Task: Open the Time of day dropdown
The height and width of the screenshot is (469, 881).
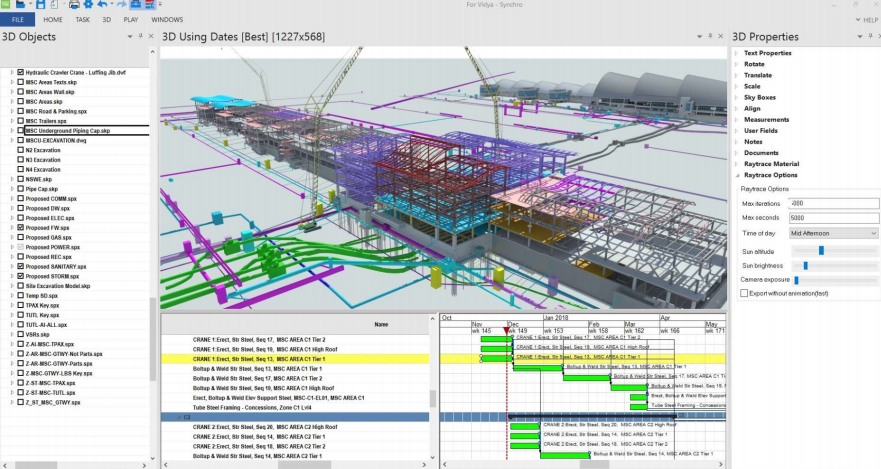Action: tap(834, 233)
